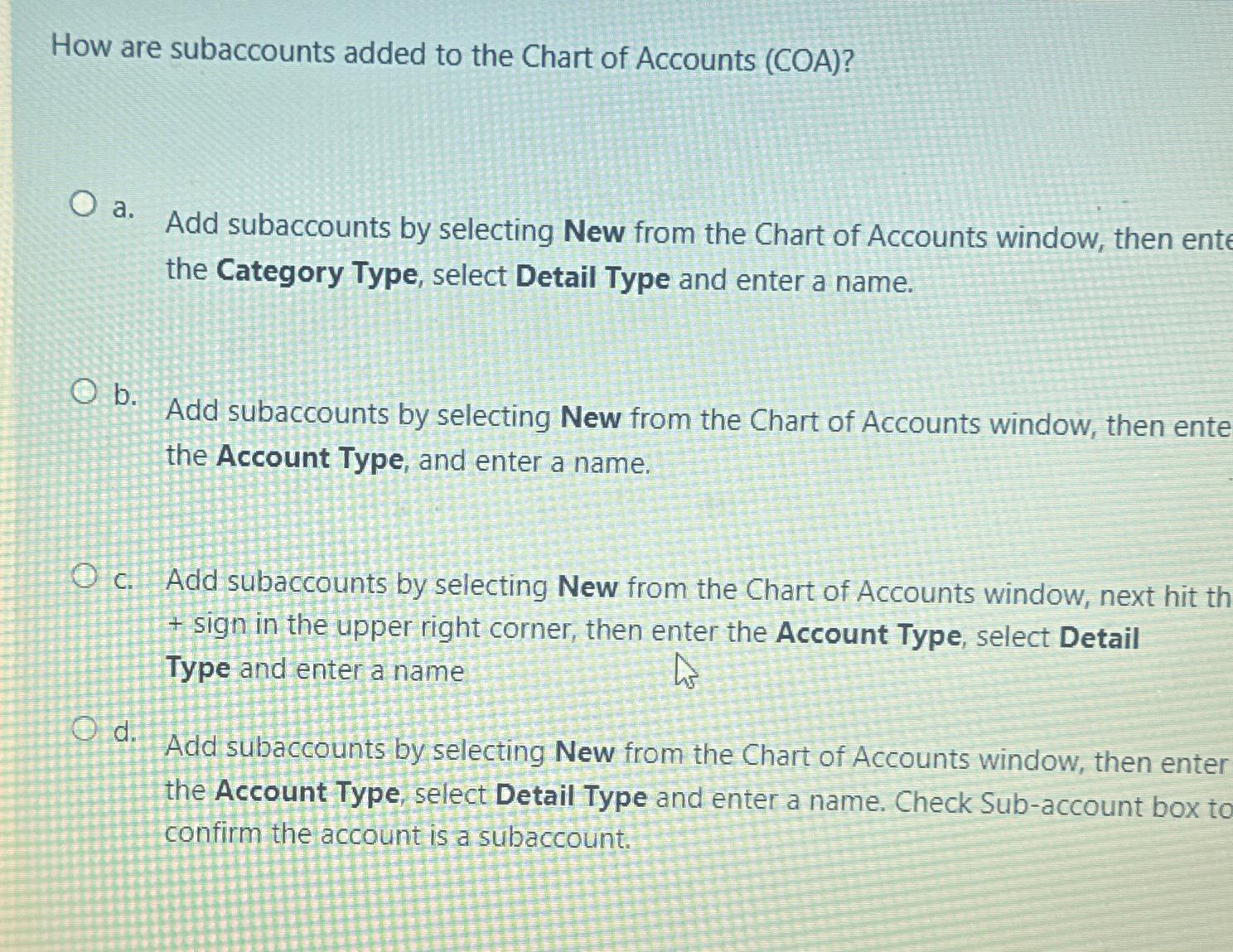
Task: Click the bold Detail Type in option d
Action: click(x=571, y=796)
